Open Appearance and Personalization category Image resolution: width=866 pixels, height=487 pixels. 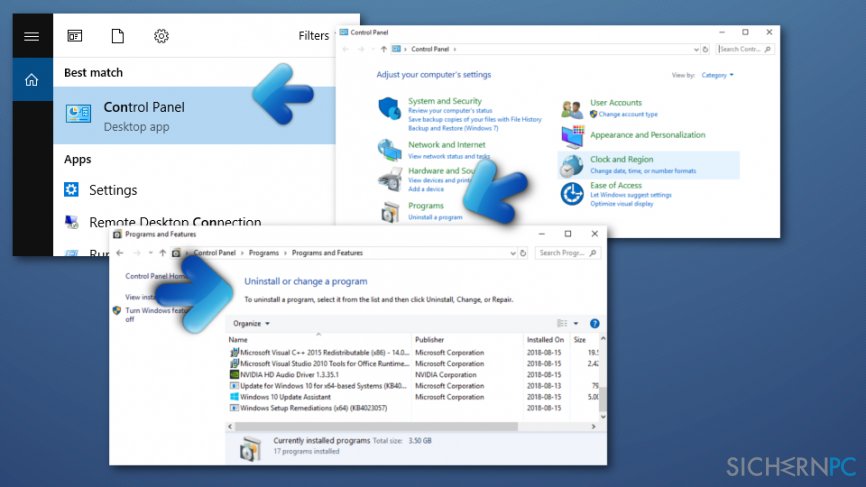(x=647, y=135)
